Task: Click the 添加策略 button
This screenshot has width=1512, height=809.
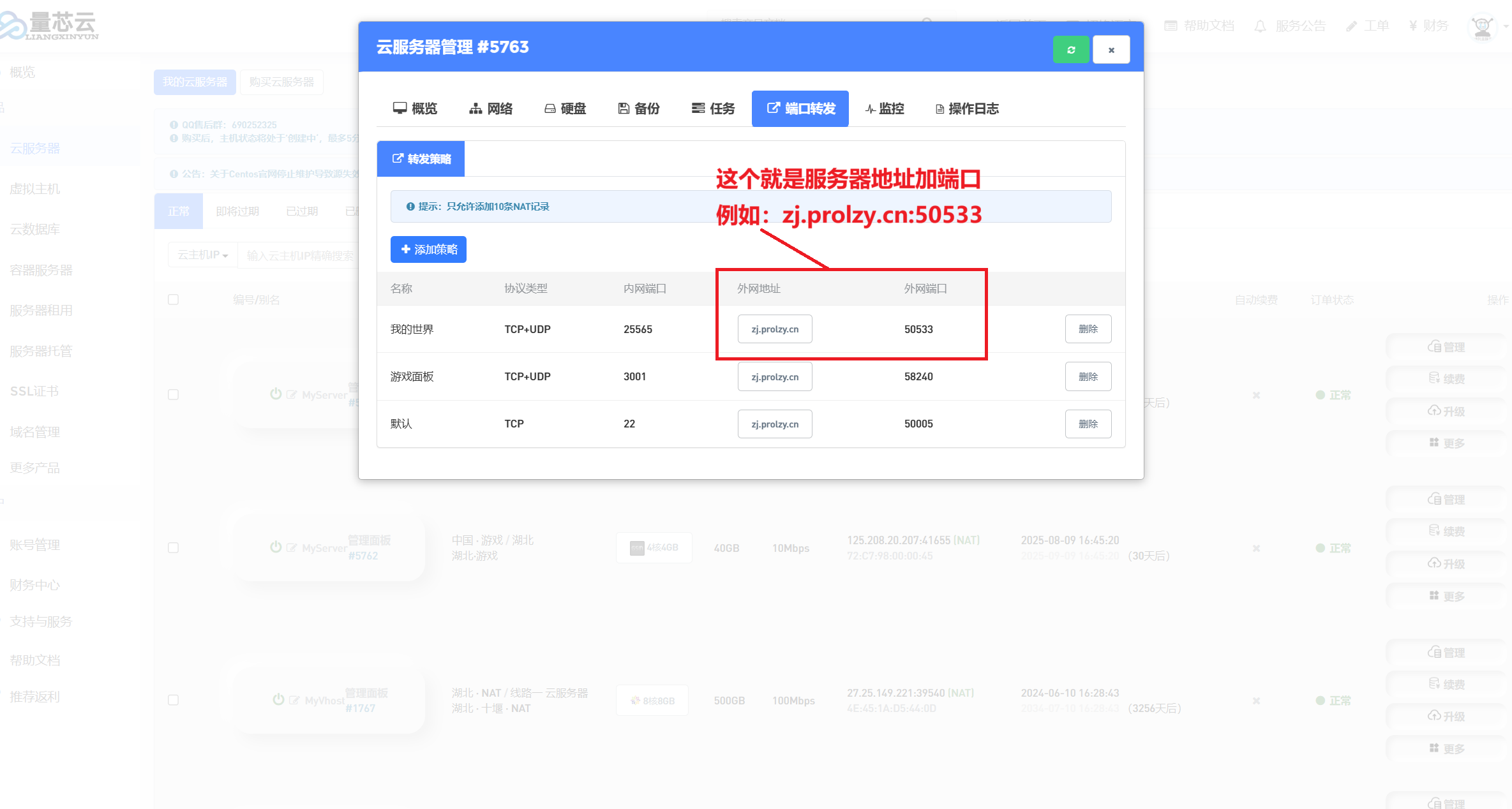Action: pos(428,249)
